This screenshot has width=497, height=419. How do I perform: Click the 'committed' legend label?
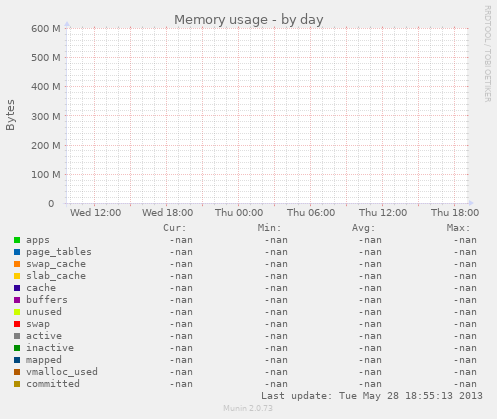pos(53,384)
